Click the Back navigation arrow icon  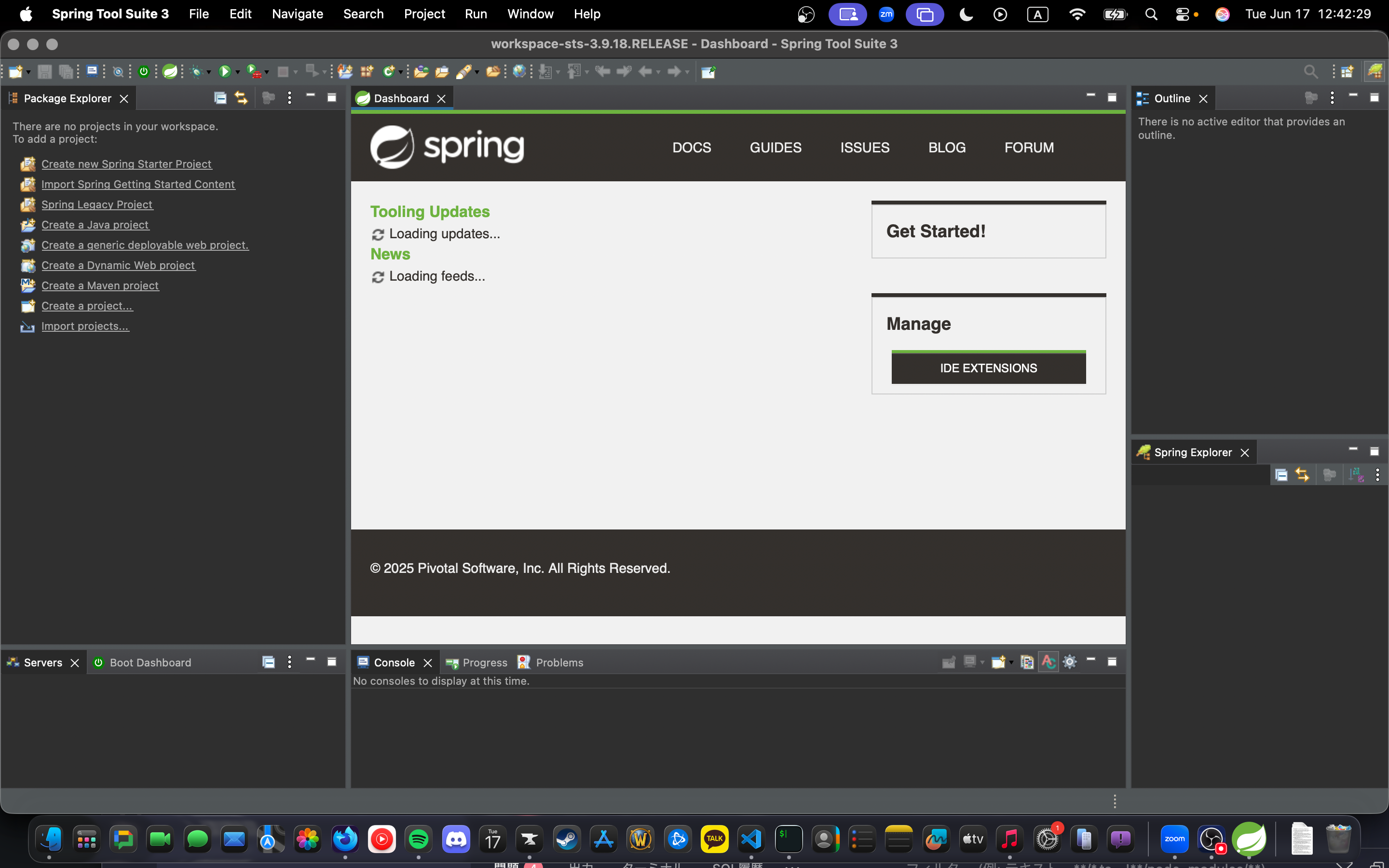pyautogui.click(x=645, y=72)
